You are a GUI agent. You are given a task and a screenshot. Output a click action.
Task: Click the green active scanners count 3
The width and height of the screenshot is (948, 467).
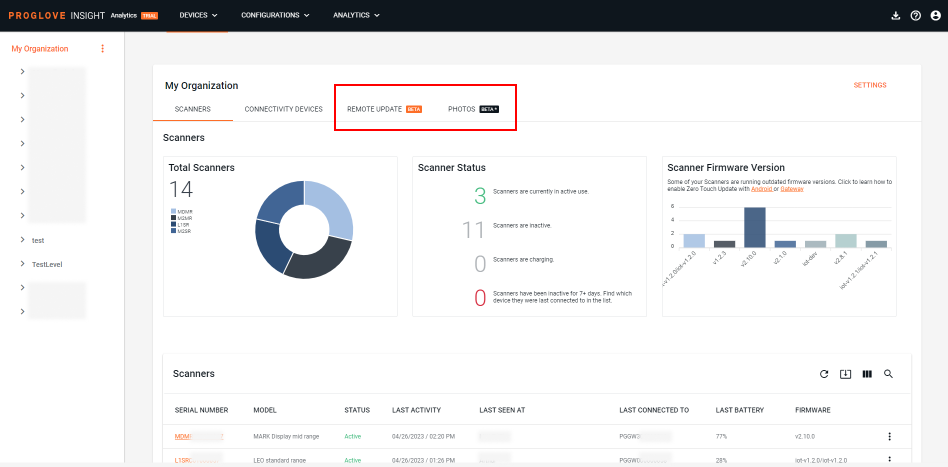pos(480,195)
